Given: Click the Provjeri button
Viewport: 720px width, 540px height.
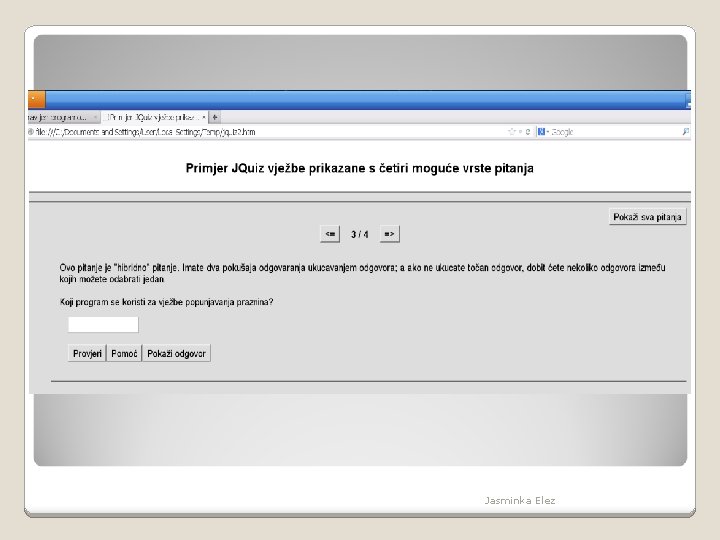Looking at the screenshot, I should click(x=87, y=353).
